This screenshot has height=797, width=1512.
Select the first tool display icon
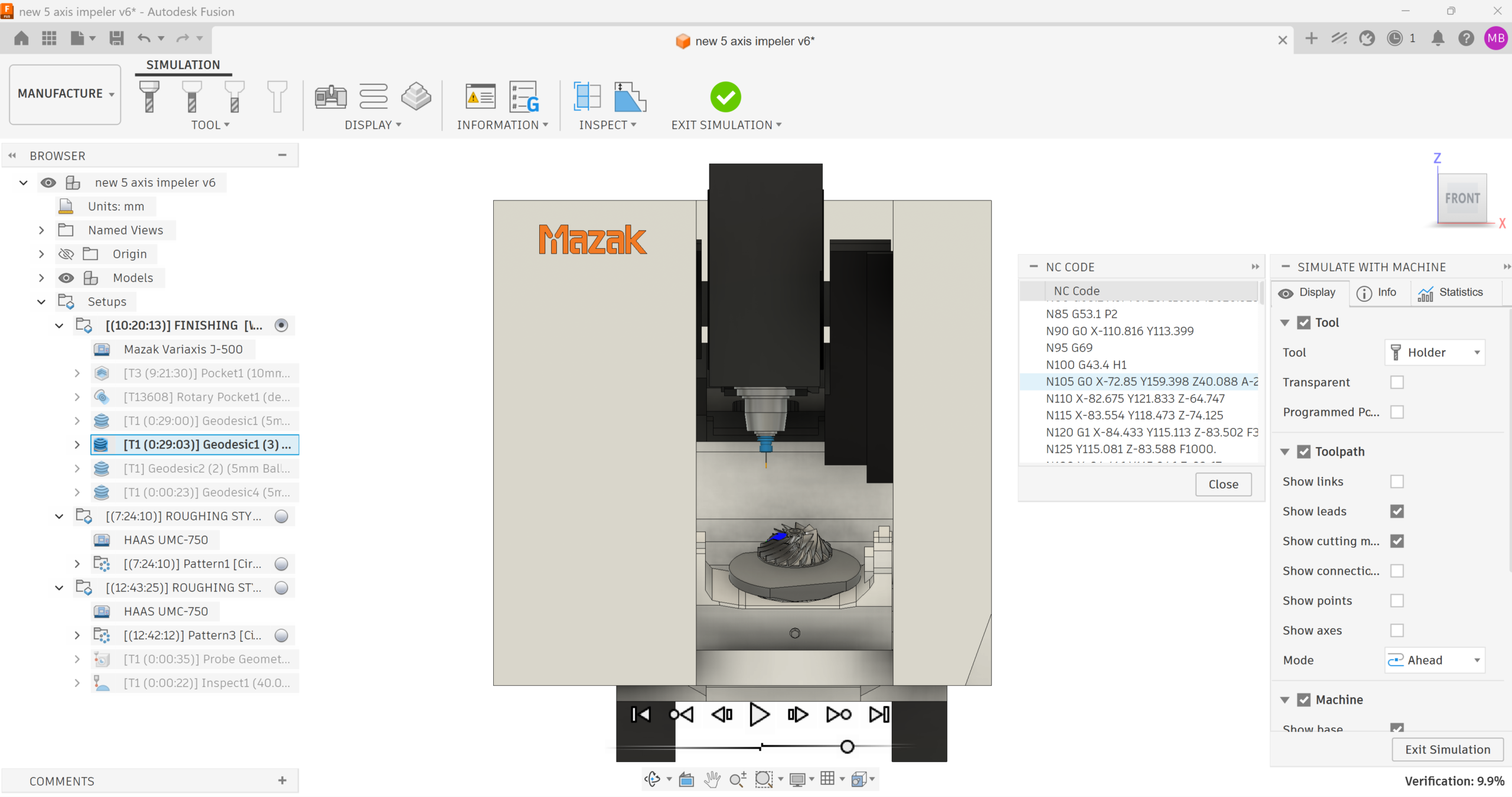(x=149, y=96)
